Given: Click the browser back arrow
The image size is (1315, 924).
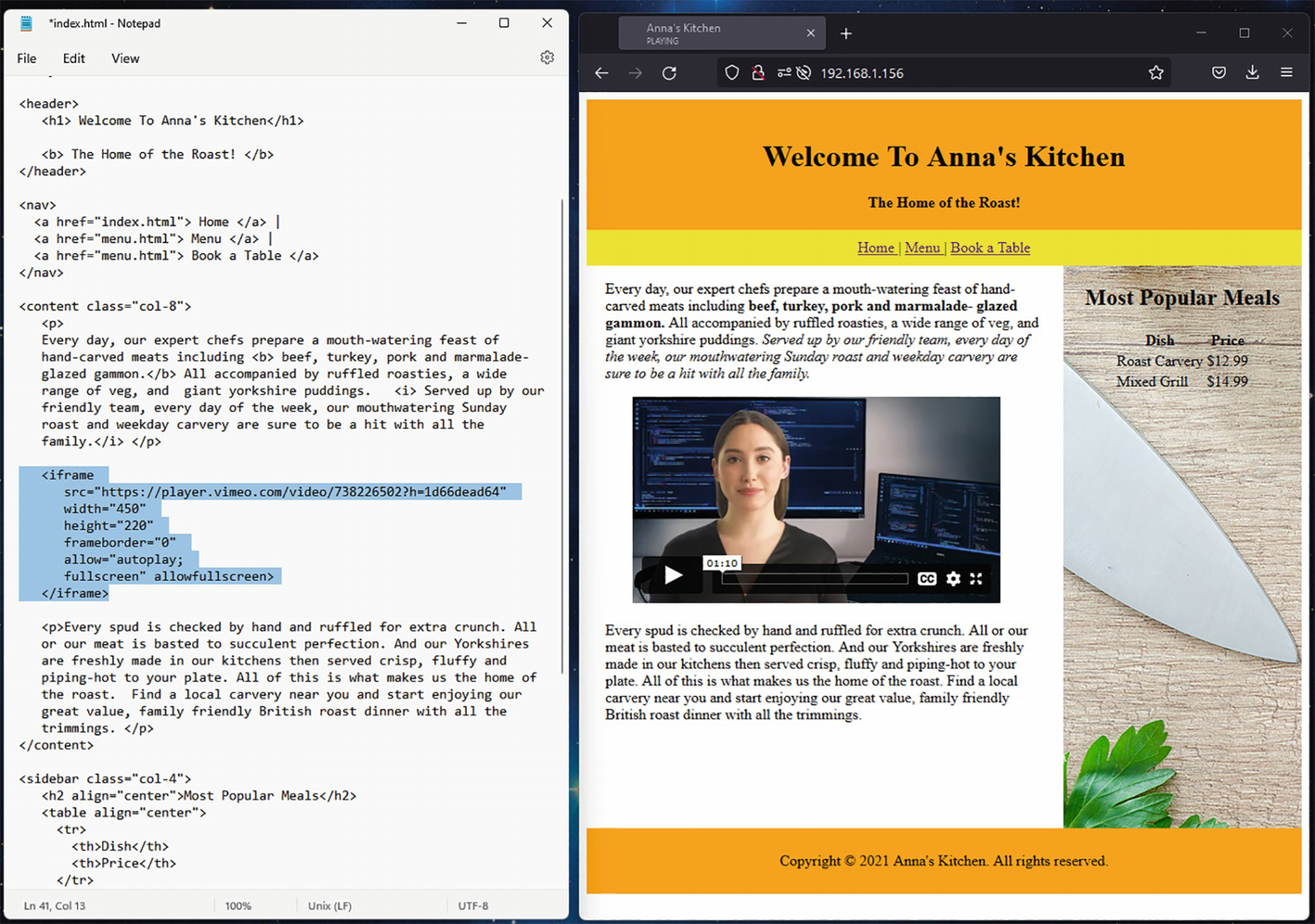Looking at the screenshot, I should (x=601, y=72).
